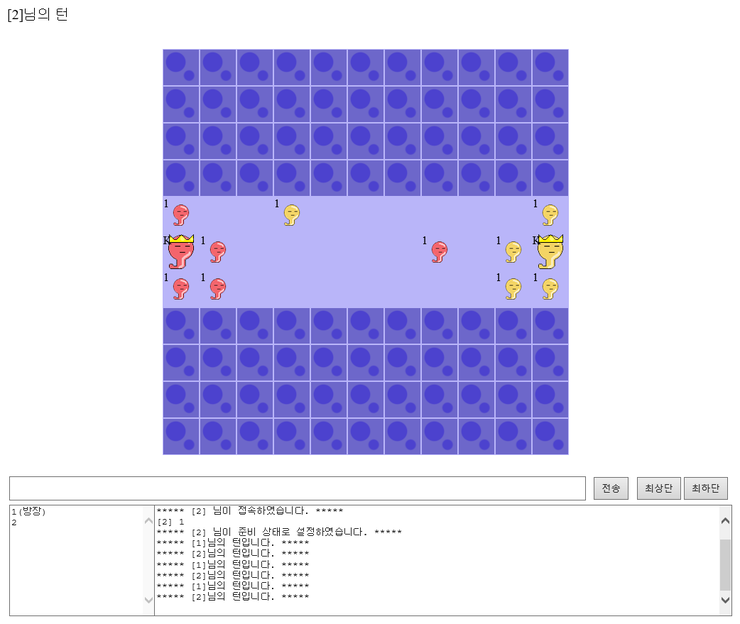Viewport: 740px width, 624px height.
Task: Click the 최상단 scroll-to-top button
Action: coord(658,488)
